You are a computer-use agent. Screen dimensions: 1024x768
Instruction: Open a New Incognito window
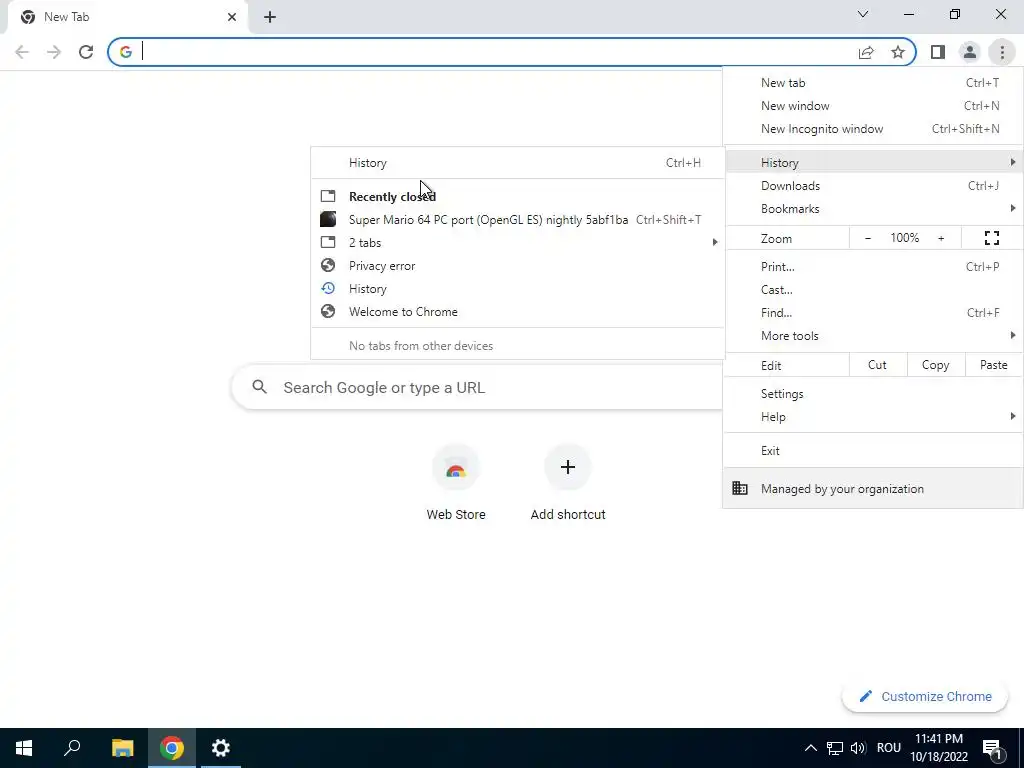873,129
